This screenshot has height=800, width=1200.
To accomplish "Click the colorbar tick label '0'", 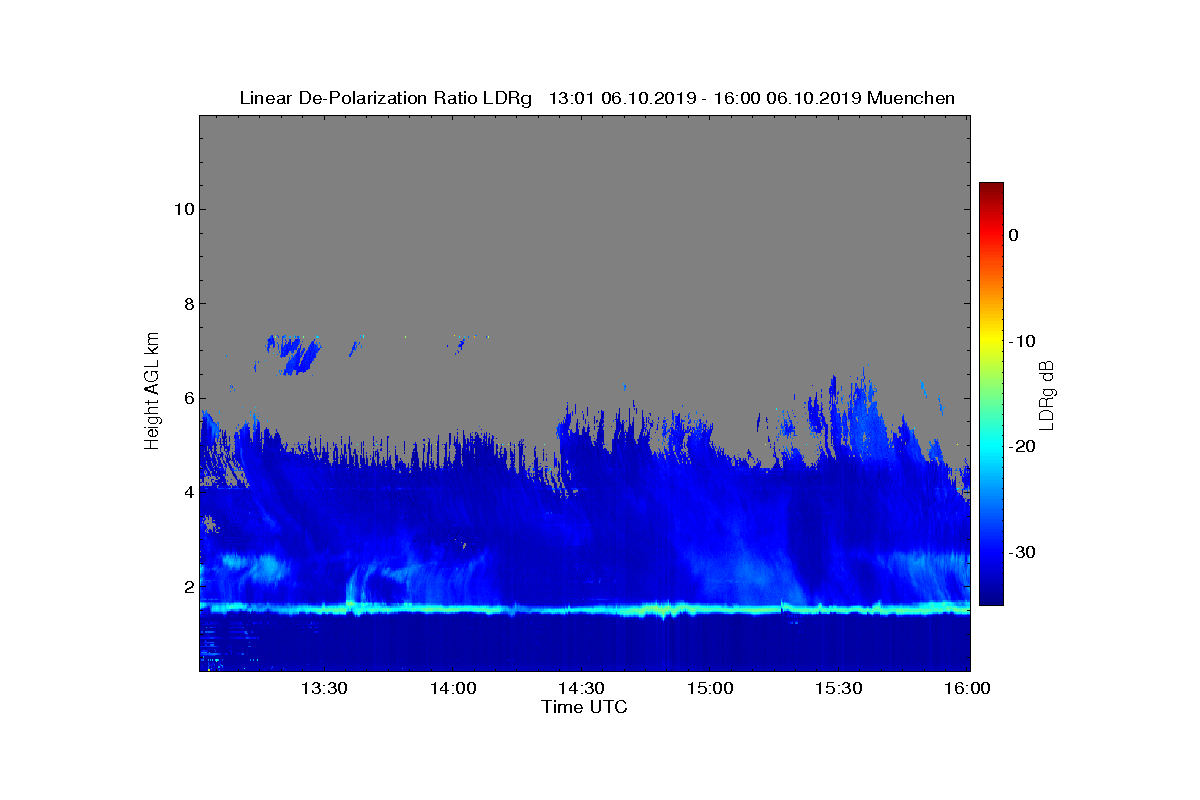I will 1013,235.
